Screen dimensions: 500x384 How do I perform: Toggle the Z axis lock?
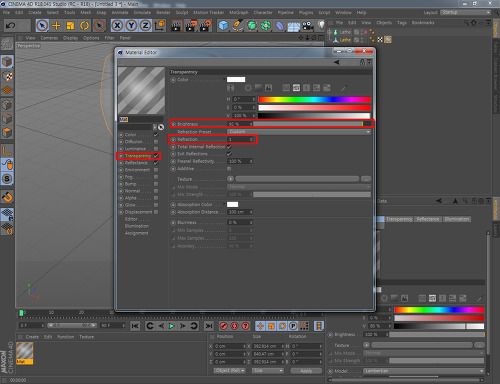click(145, 25)
